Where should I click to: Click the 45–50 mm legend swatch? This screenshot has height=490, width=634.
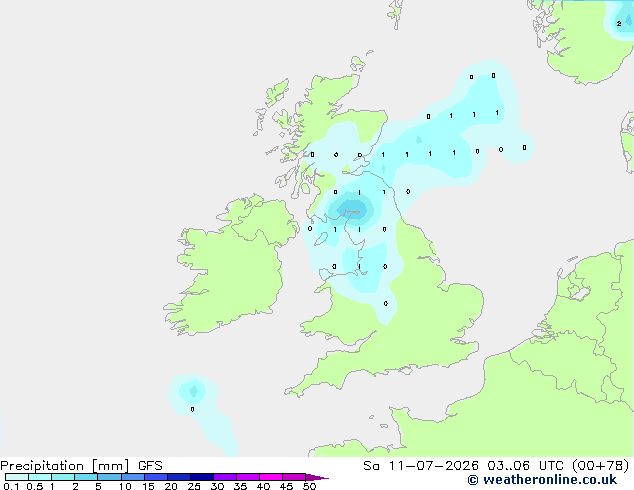[294, 477]
